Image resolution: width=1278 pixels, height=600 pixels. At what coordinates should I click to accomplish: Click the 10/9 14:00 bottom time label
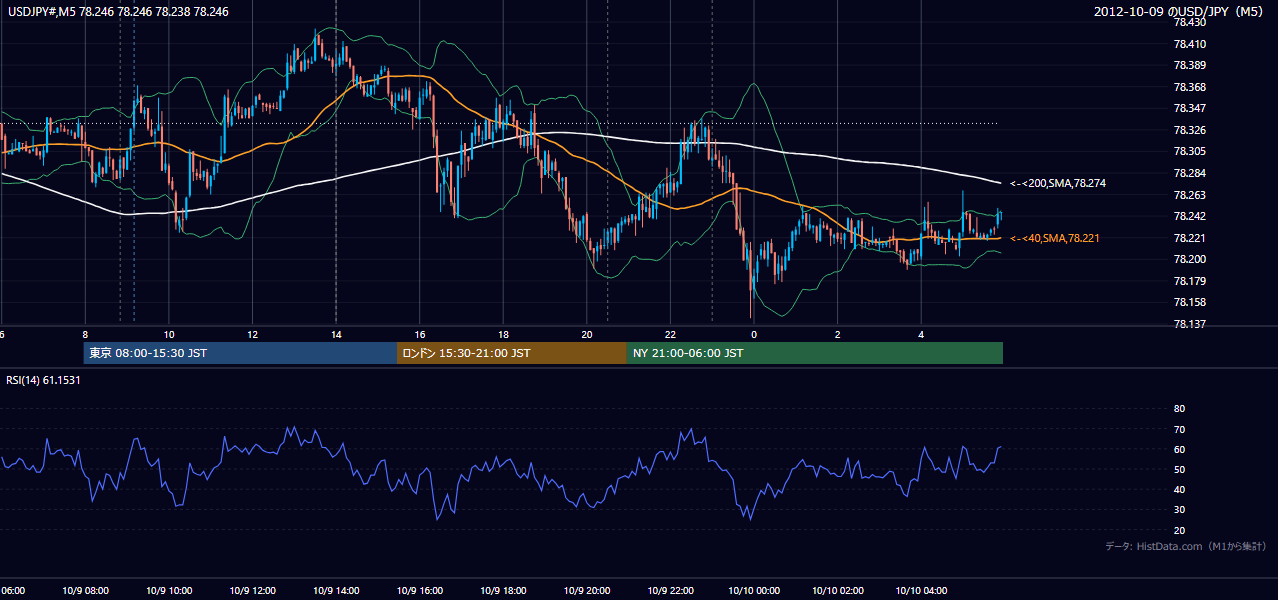point(335,591)
